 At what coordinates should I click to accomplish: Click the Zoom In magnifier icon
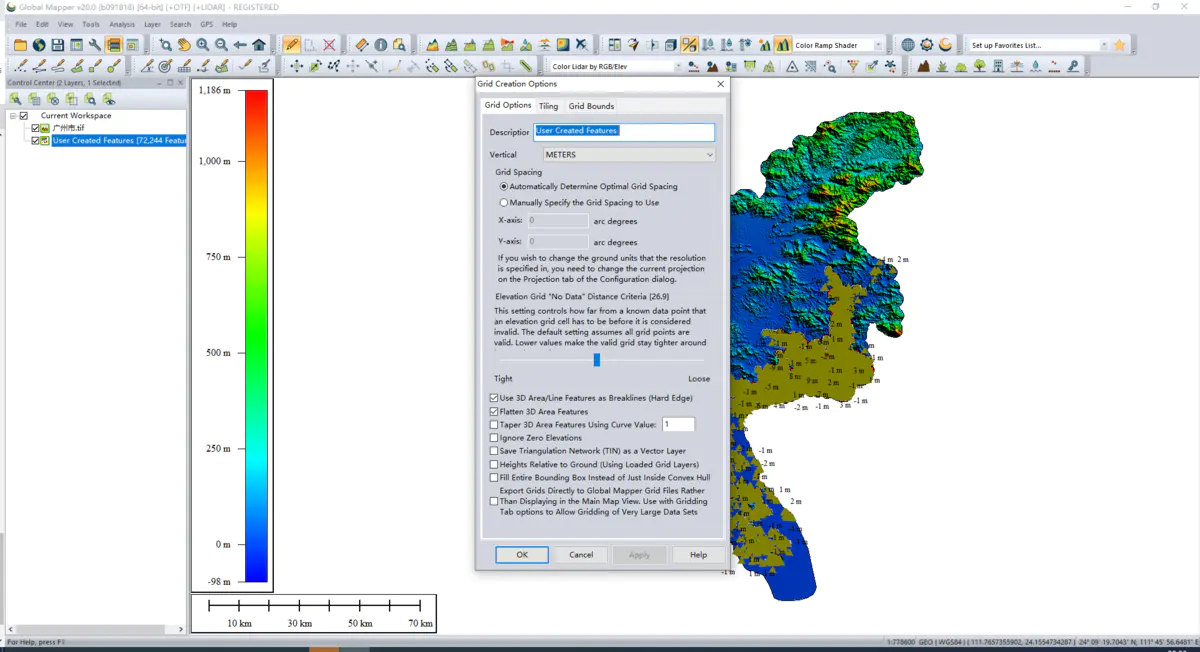(203, 45)
